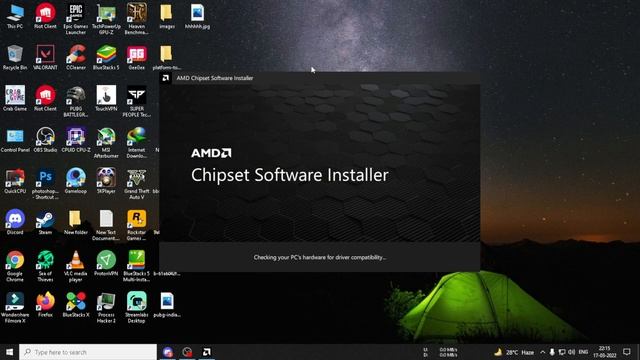Viewport: 640px width, 360px height.
Task: Click the ENG language indicator
Action: pyautogui.click(x=583, y=352)
